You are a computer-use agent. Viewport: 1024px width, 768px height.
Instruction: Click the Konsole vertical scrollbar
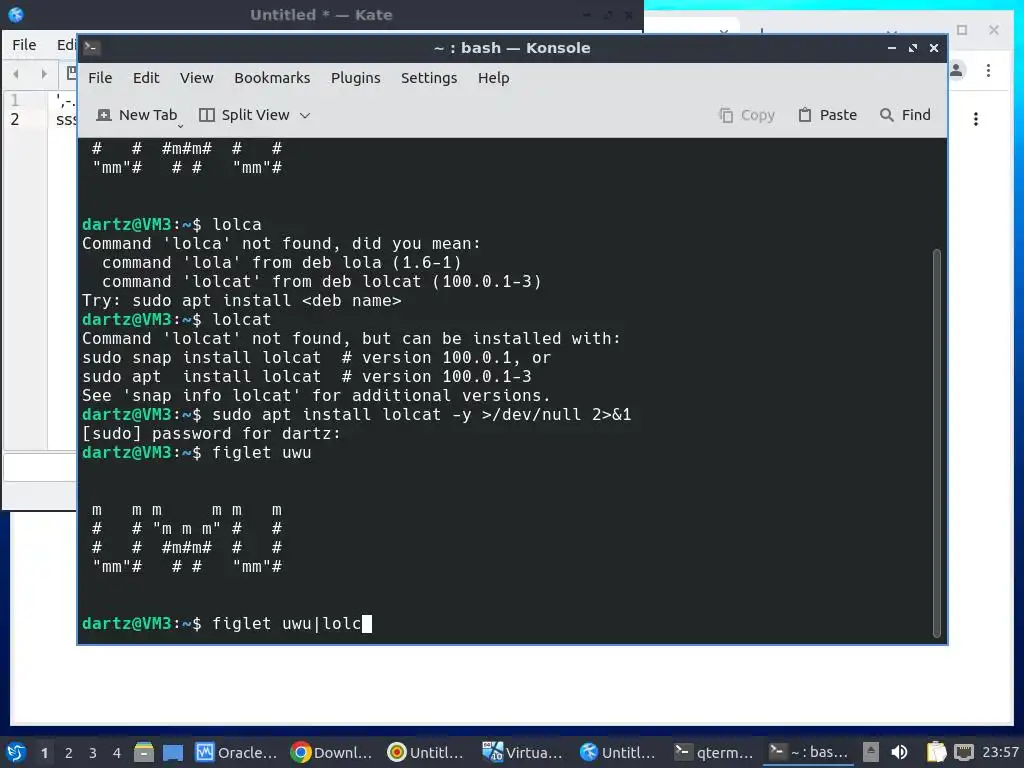tap(936, 442)
